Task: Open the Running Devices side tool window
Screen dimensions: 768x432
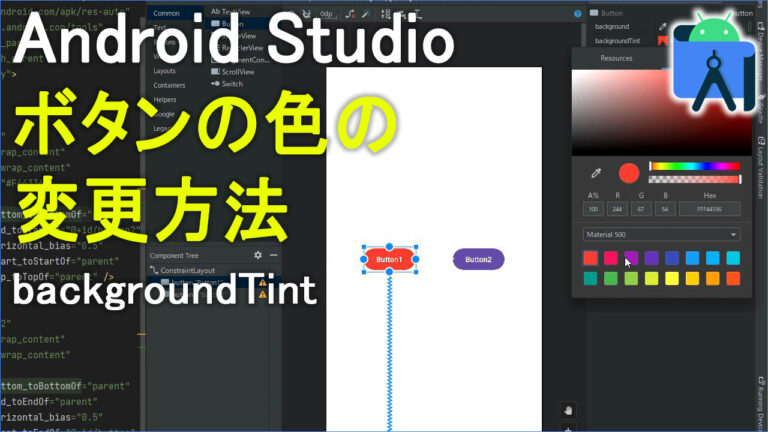Action: (761, 402)
